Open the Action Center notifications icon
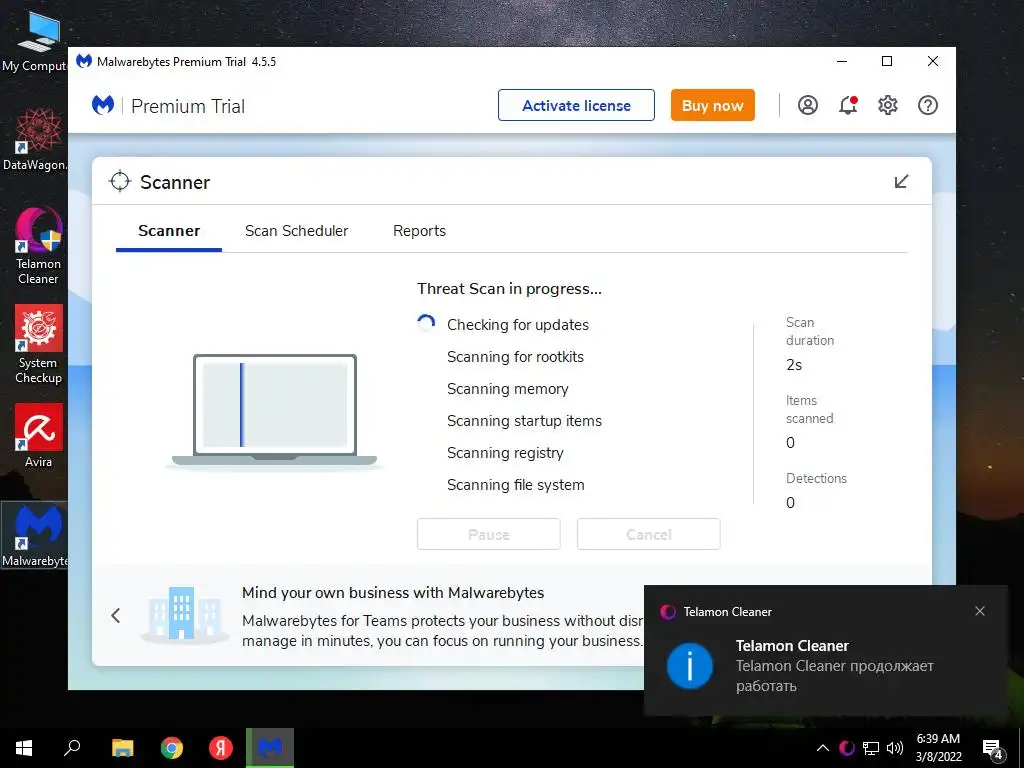1024x768 pixels. coord(993,748)
